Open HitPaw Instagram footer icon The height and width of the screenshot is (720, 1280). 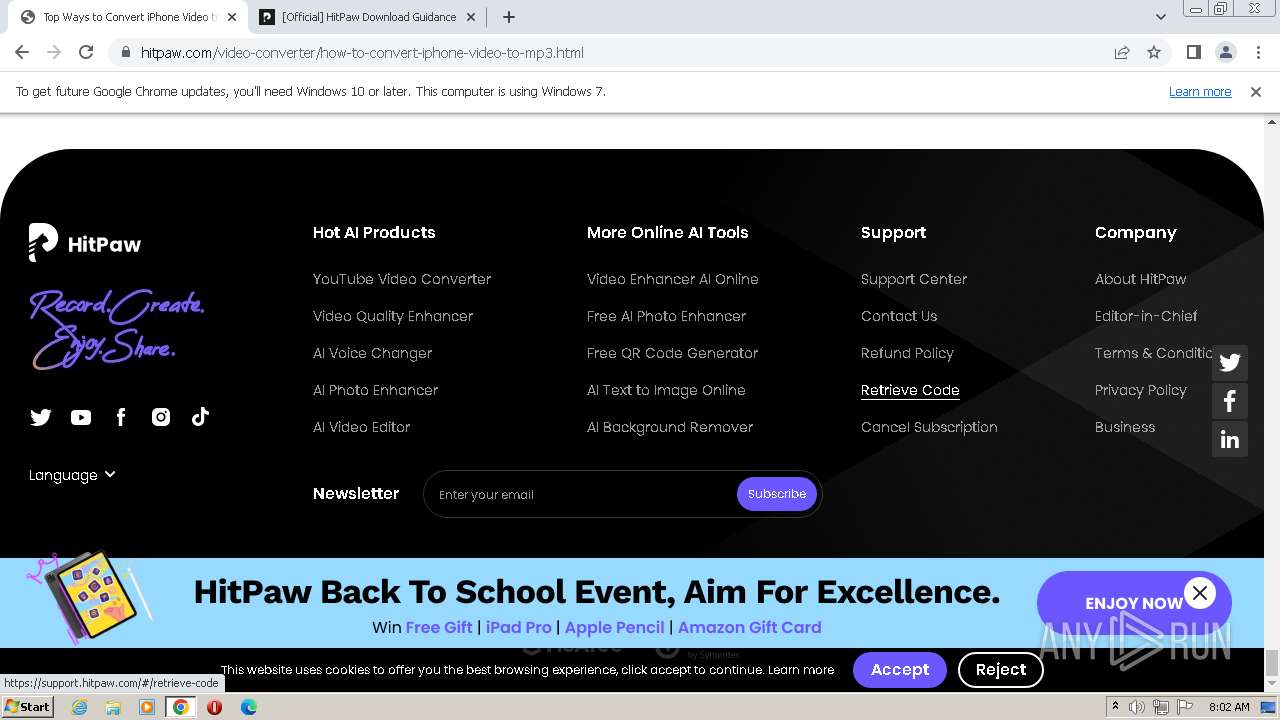coord(161,417)
